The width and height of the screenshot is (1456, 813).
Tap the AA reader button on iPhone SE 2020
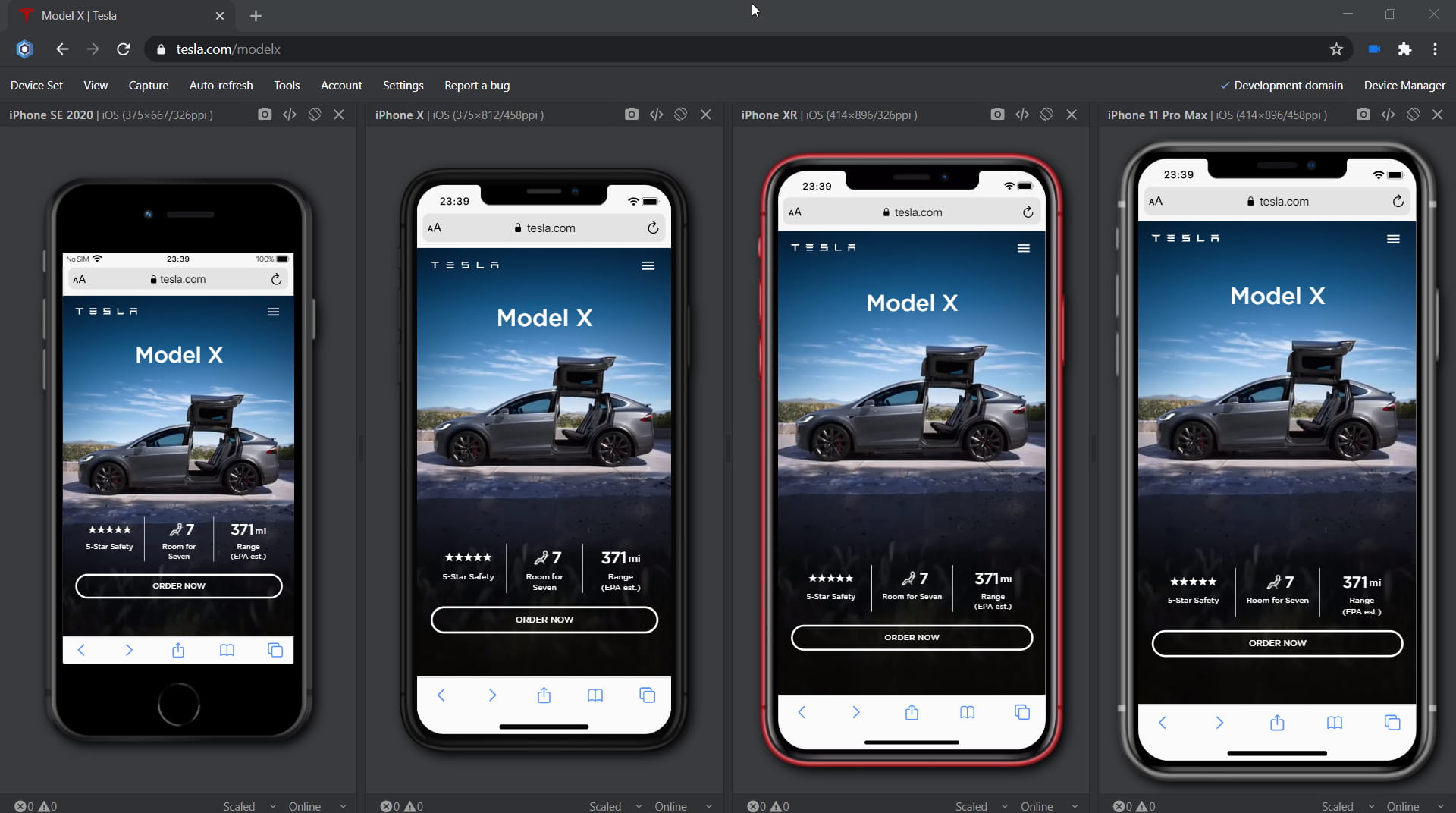coord(80,279)
